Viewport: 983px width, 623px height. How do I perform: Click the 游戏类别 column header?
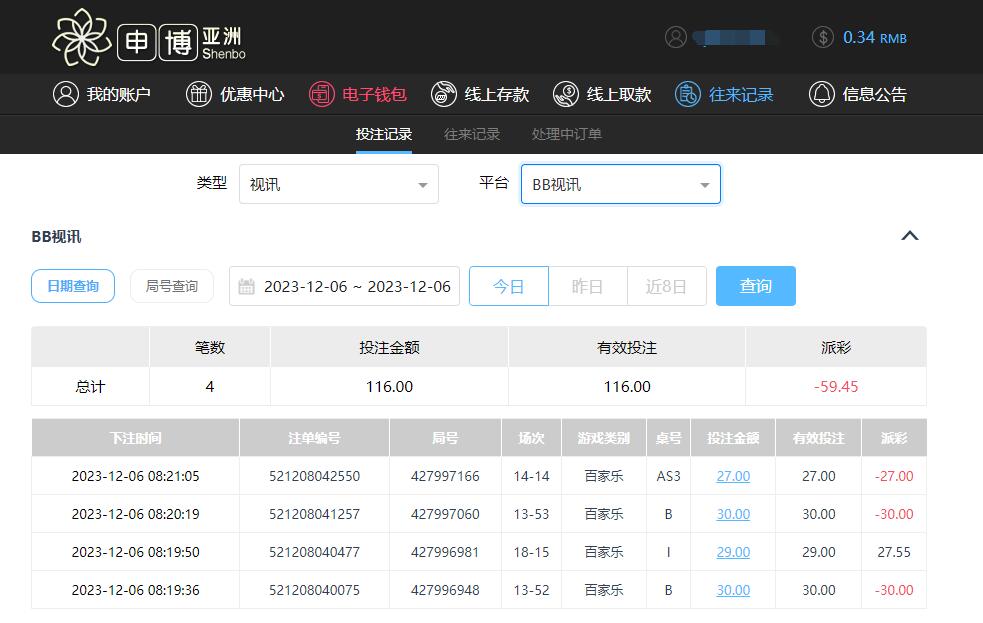pyautogui.click(x=604, y=437)
